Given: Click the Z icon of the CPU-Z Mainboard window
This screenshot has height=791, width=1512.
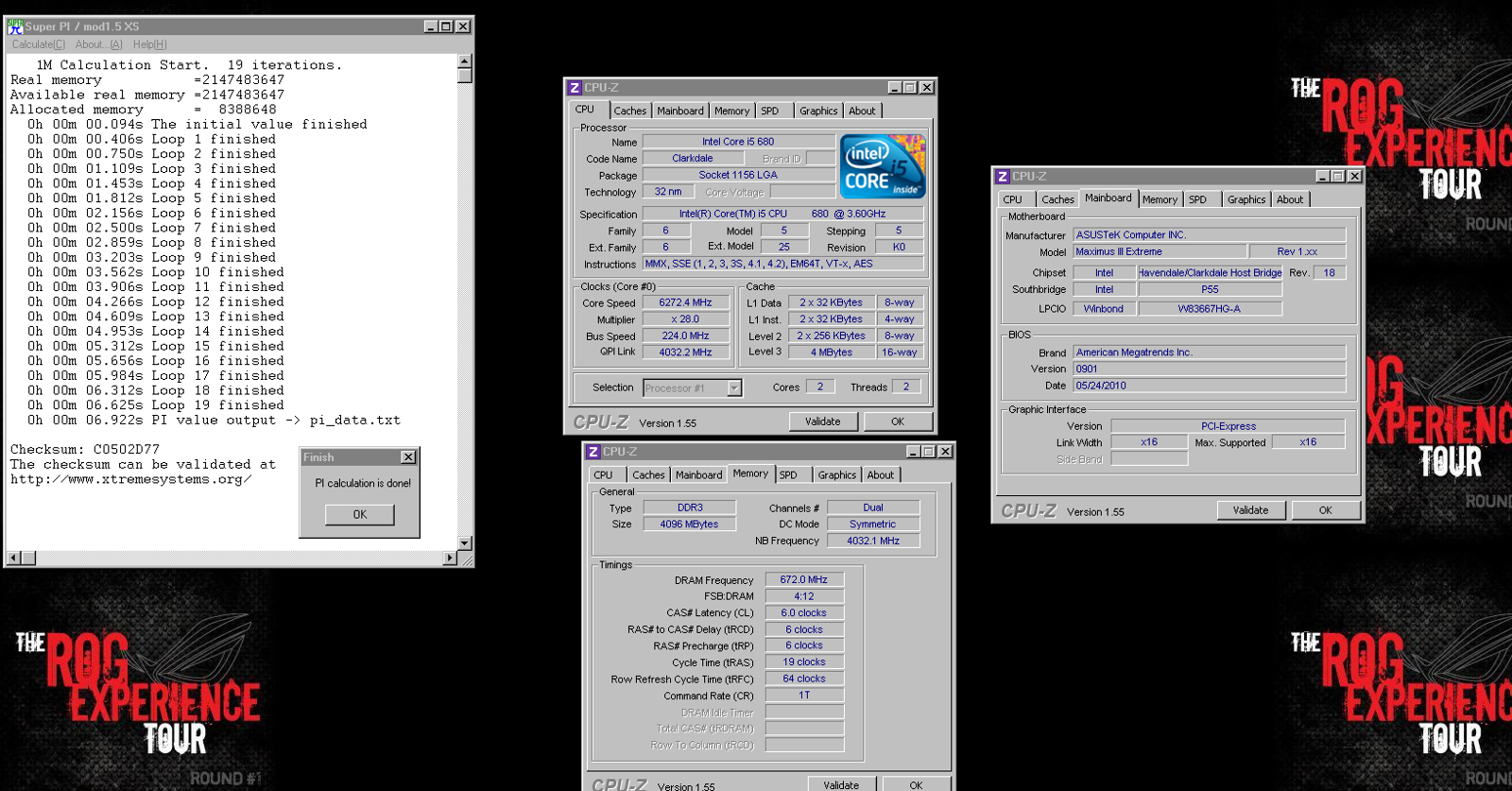Looking at the screenshot, I should [1002, 177].
